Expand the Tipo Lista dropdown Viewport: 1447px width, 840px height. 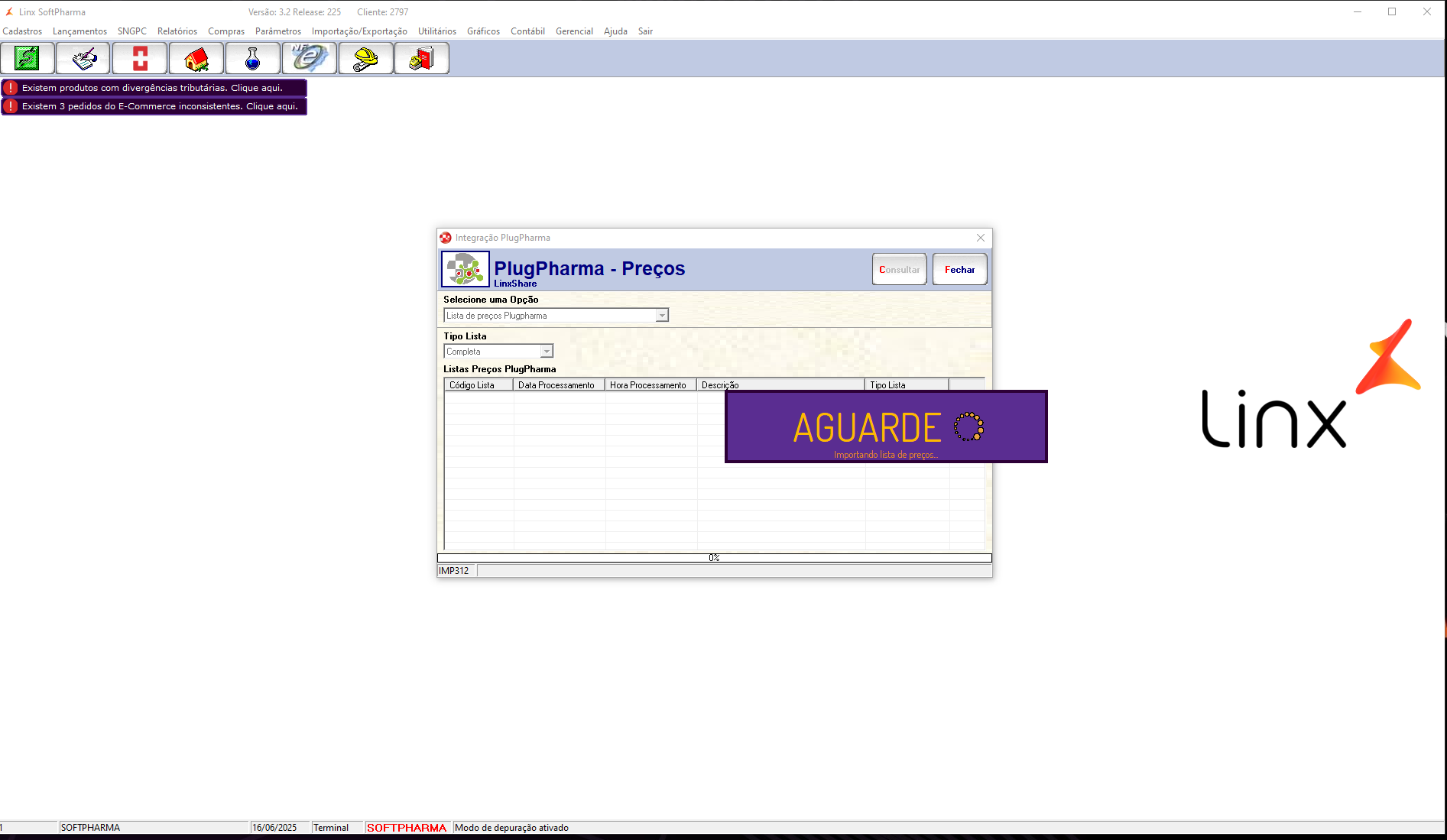(x=547, y=352)
